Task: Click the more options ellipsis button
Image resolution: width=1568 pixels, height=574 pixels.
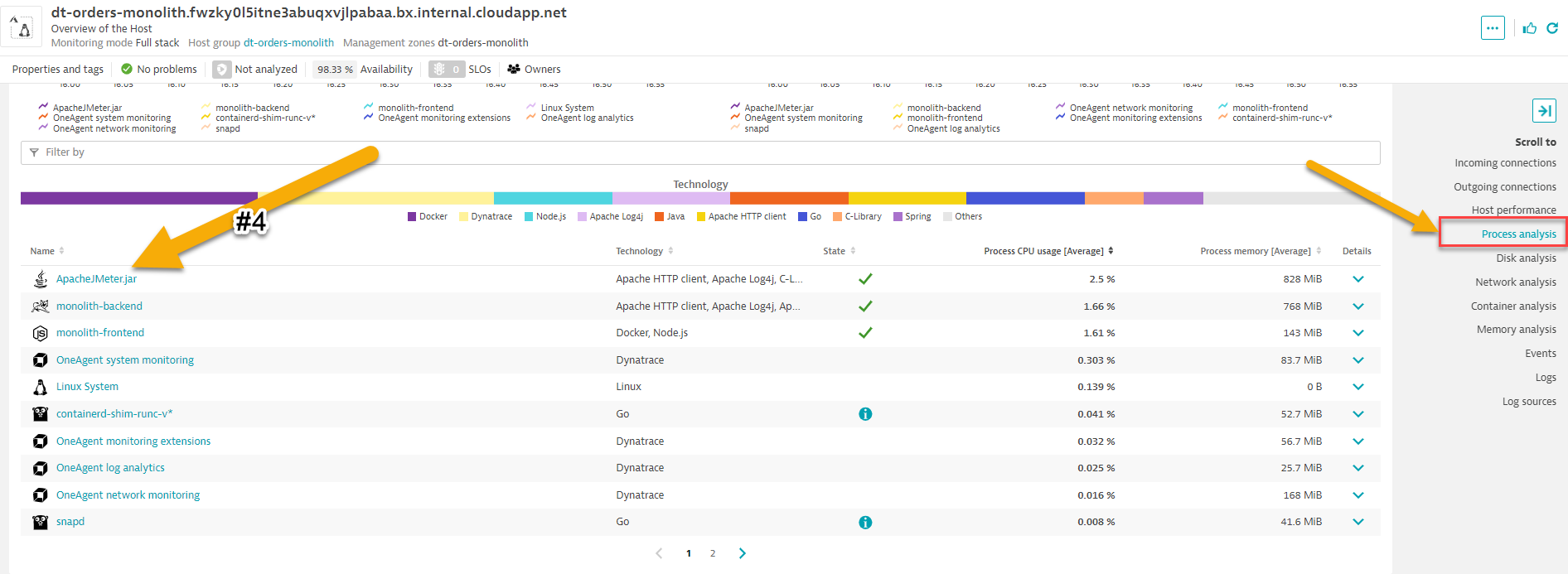Action: (x=1492, y=28)
